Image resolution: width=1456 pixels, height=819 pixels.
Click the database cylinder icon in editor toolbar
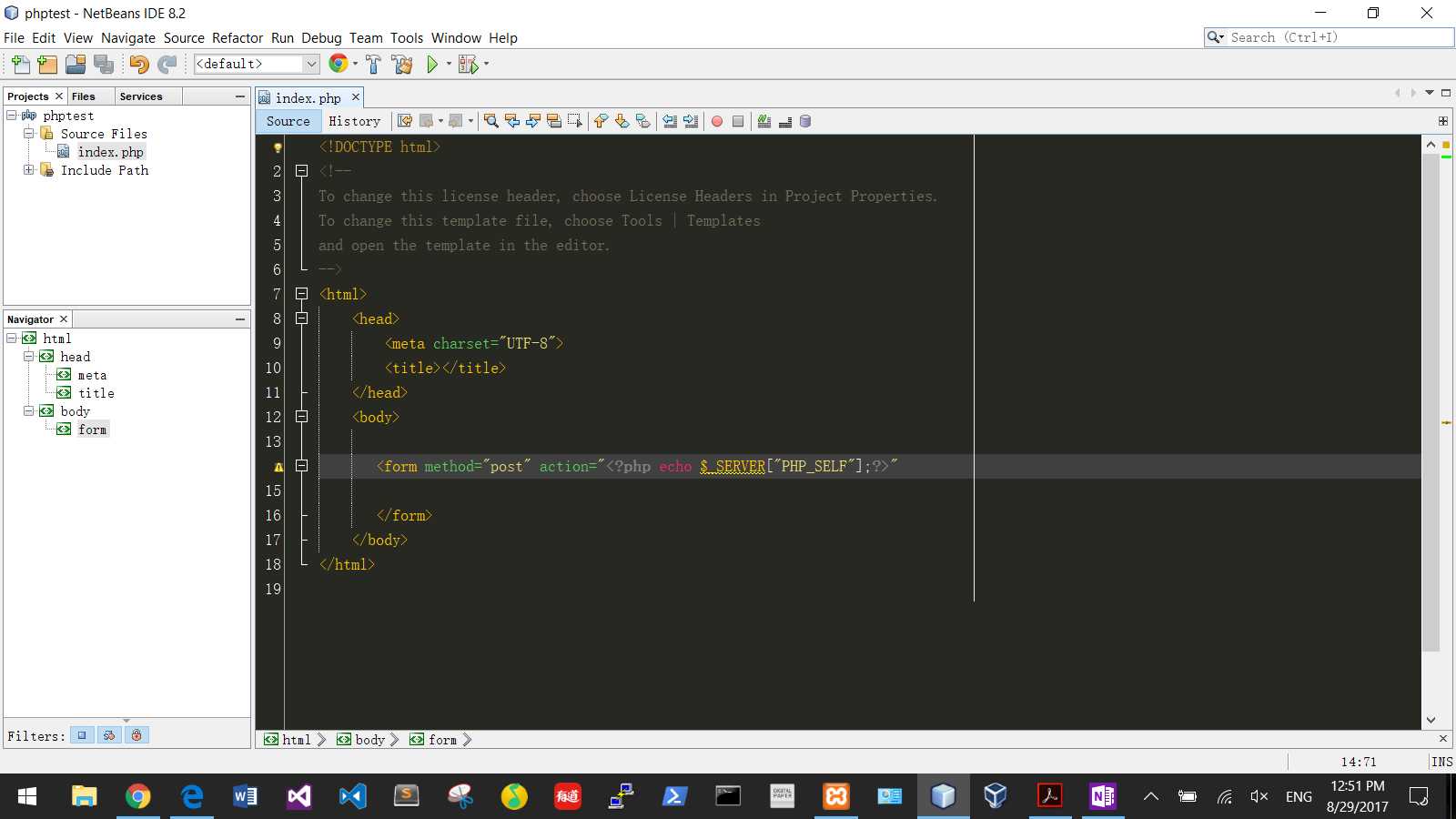[x=805, y=121]
